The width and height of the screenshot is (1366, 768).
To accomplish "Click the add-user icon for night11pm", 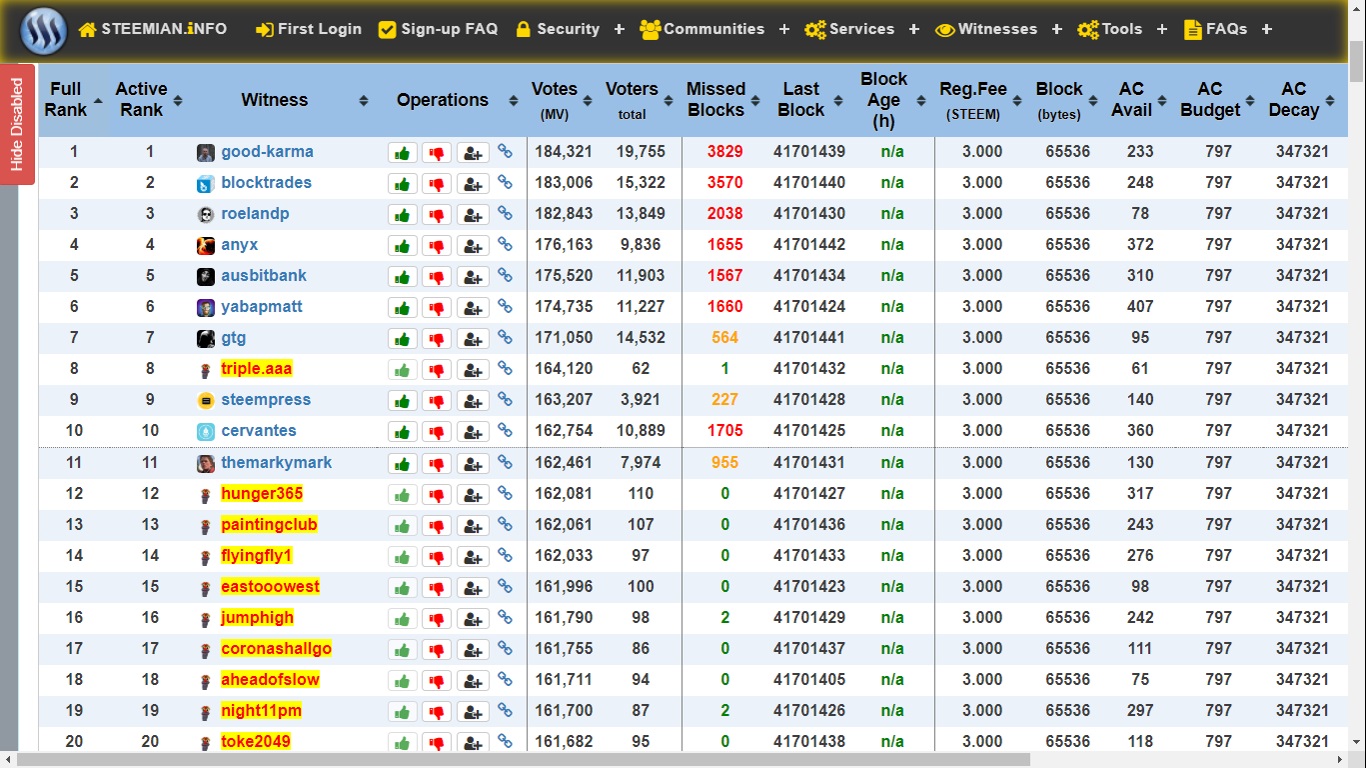I will pos(472,712).
